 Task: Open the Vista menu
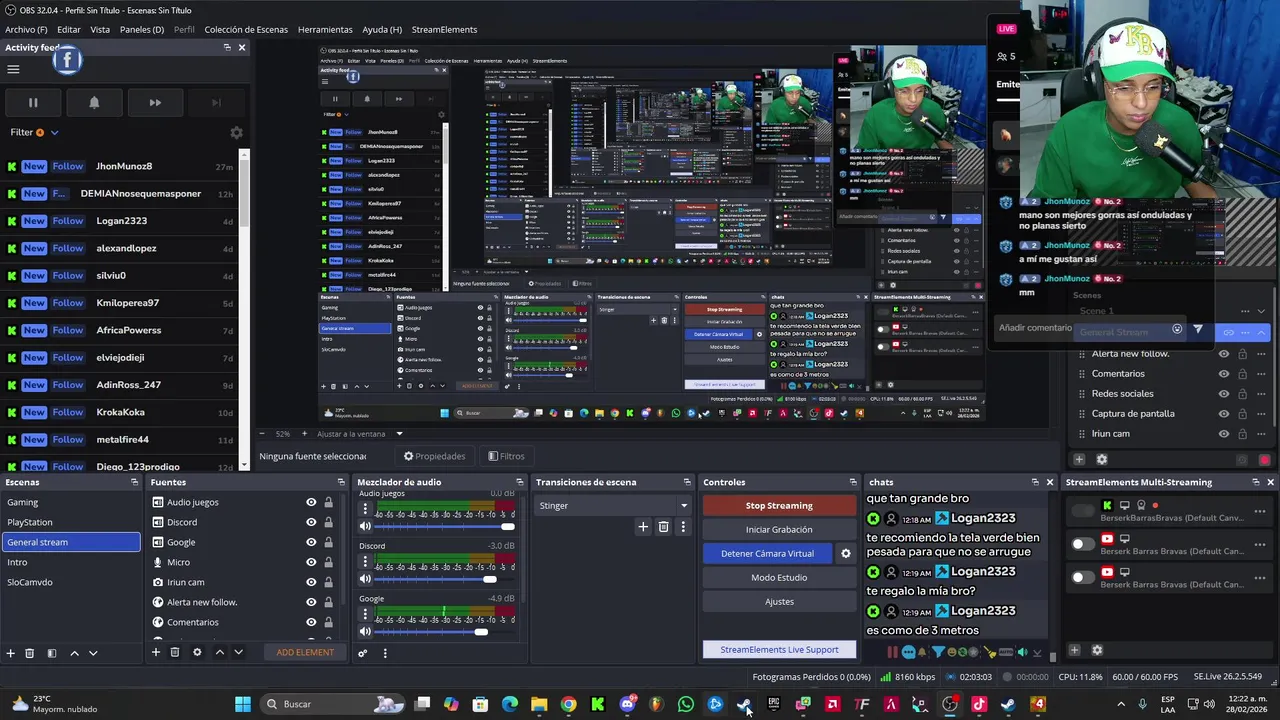(x=100, y=29)
